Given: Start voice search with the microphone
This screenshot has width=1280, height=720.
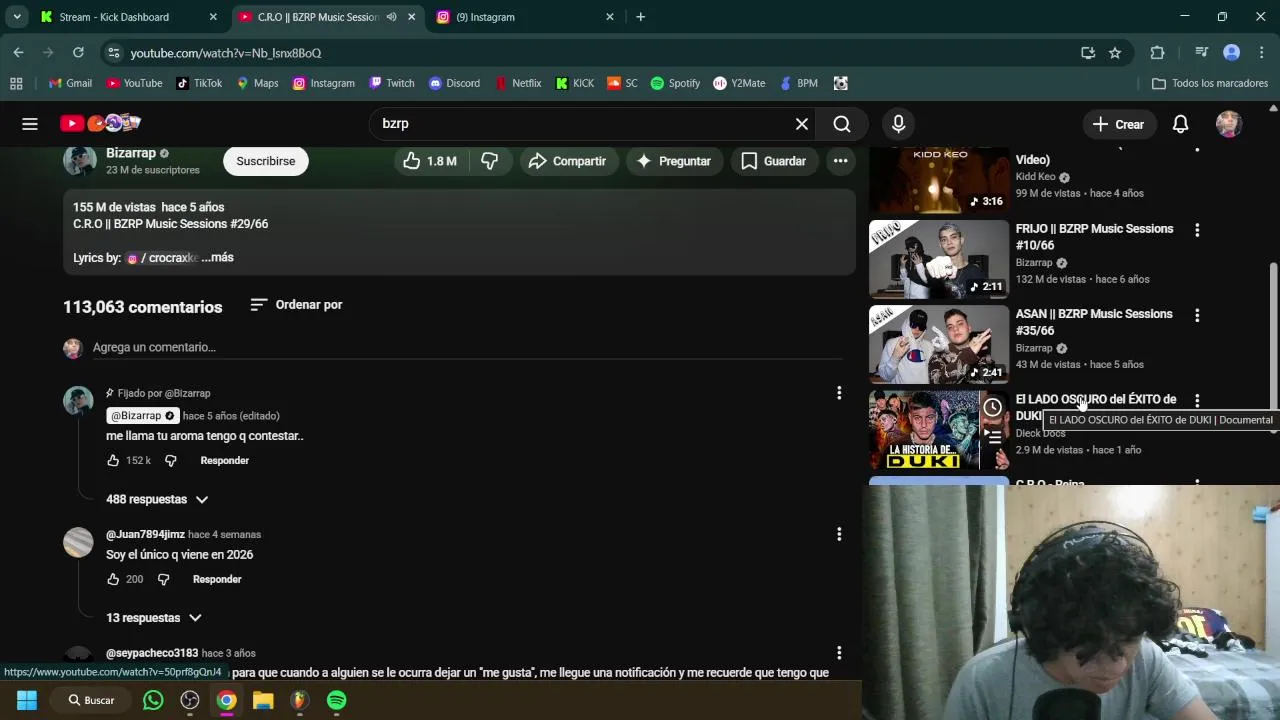Looking at the screenshot, I should 898,124.
